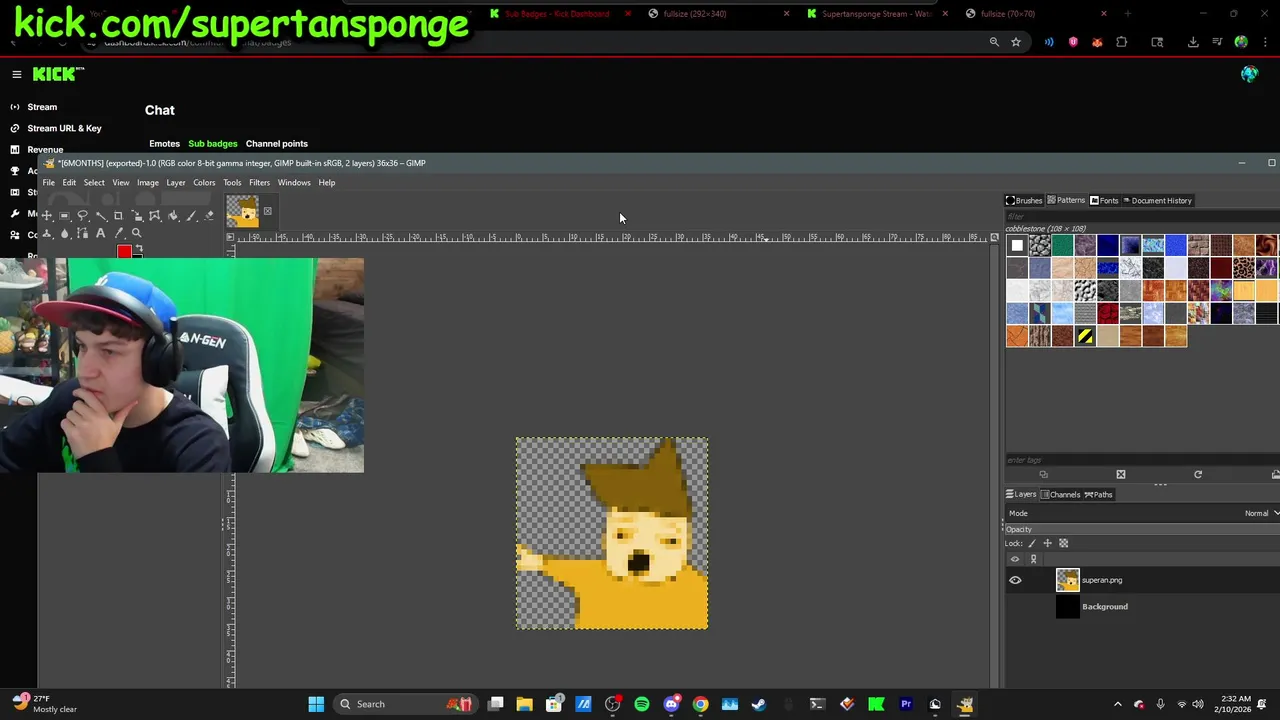Adjust the layer Opacity slider
Screen dimensions: 1280x720
tap(1142, 529)
